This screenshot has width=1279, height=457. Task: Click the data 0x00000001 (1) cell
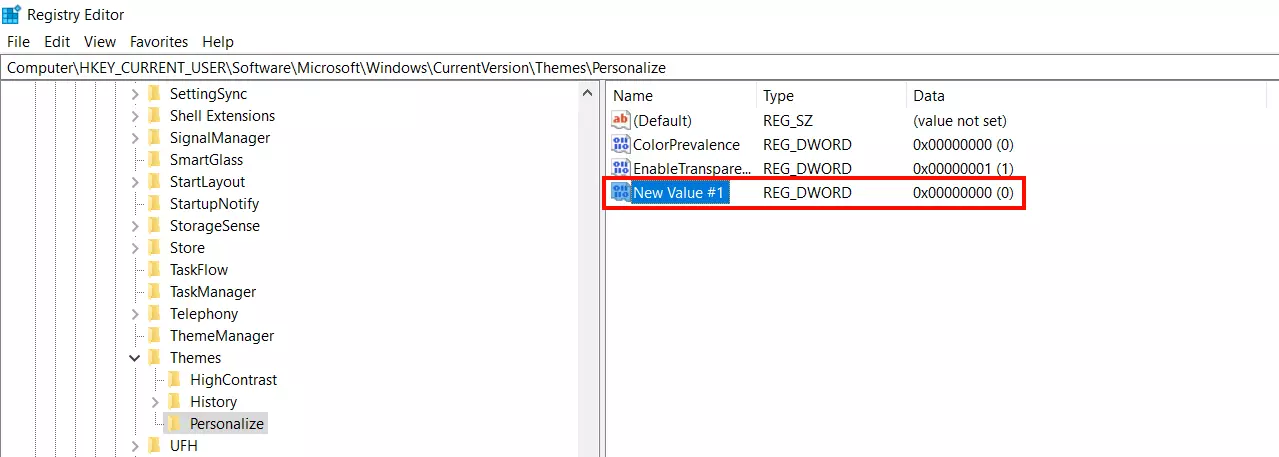(x=963, y=169)
